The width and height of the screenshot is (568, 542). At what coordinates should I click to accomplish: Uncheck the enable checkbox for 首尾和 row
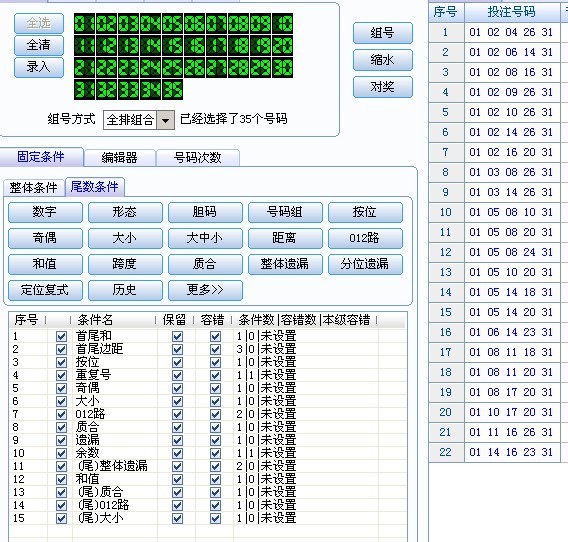(x=61, y=337)
